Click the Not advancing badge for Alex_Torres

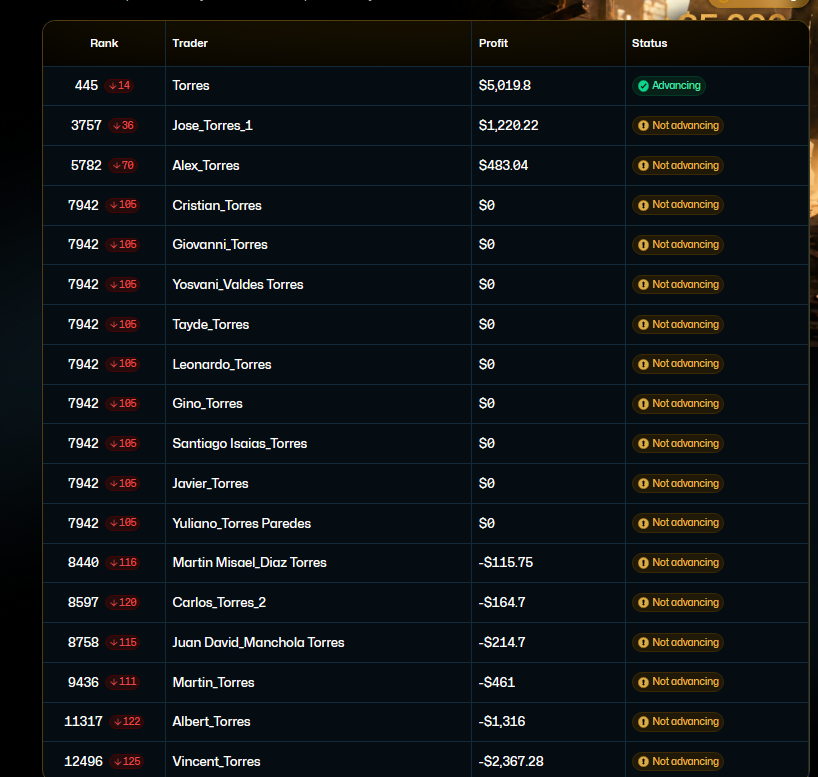[x=678, y=165]
